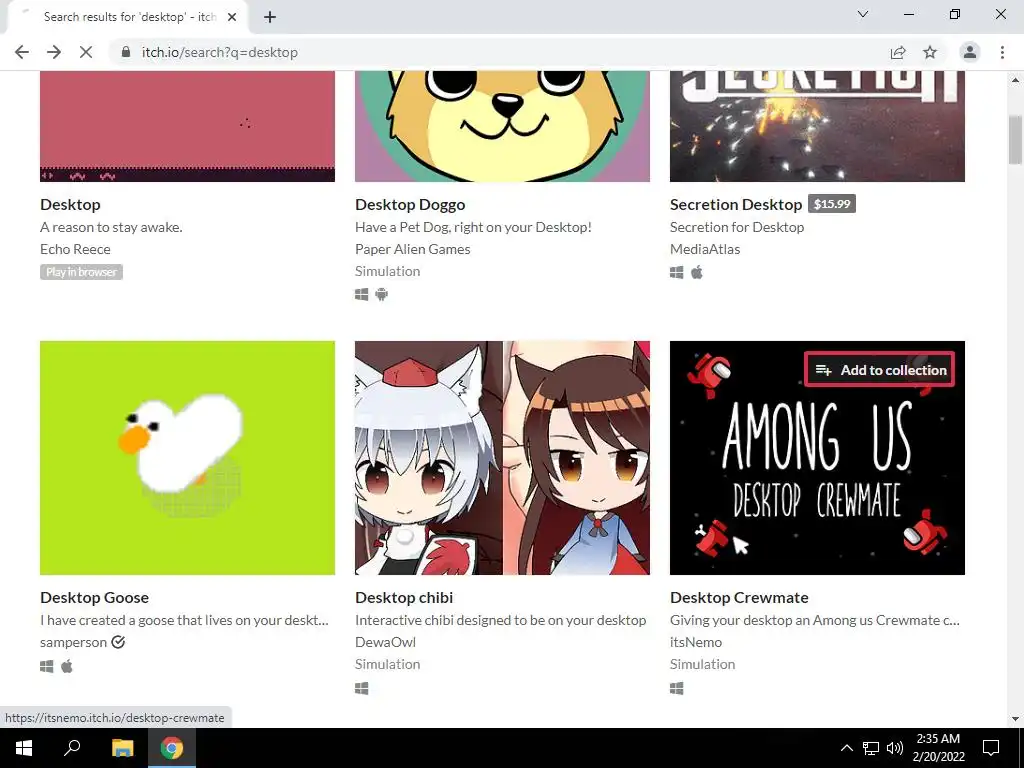Viewport: 1024px width, 768px height.
Task: Go back to the previous page
Action: [22, 52]
